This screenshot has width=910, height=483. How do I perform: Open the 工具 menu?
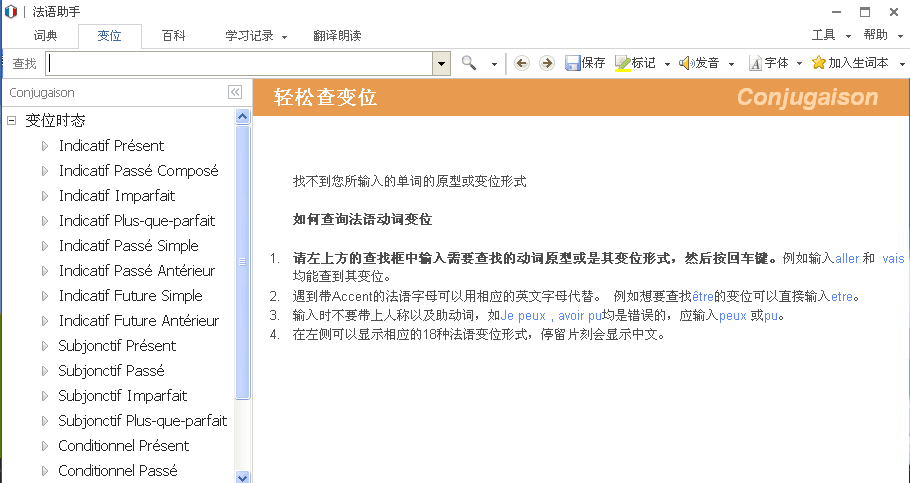(x=829, y=35)
